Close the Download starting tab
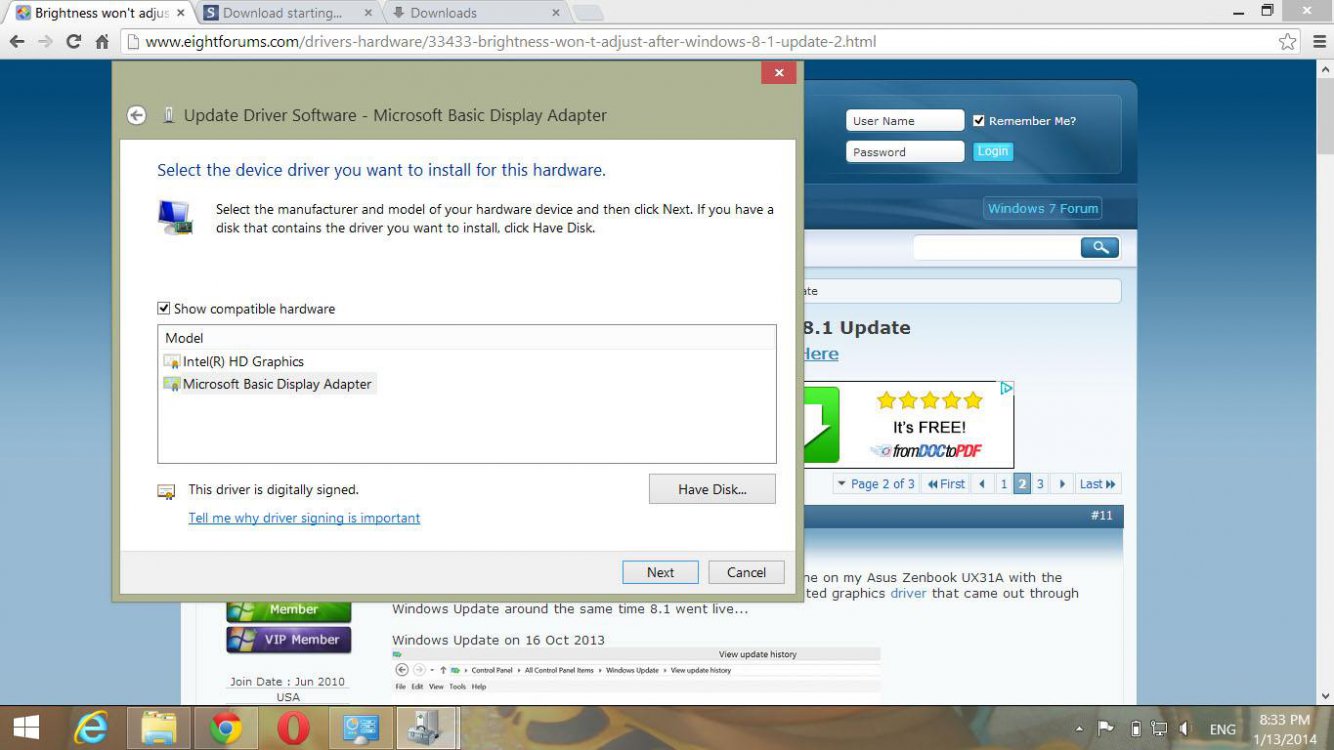This screenshot has height=750, width=1334. (x=368, y=13)
